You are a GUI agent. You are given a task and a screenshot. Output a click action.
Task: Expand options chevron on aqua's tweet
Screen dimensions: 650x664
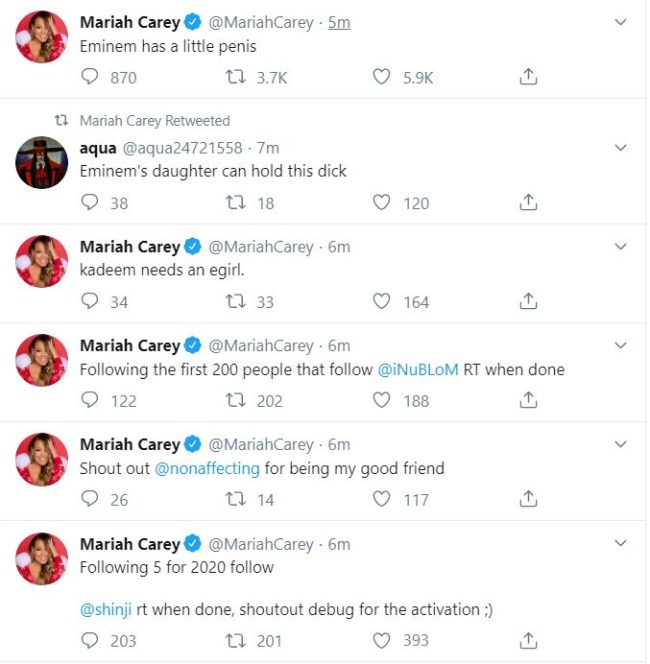620,148
